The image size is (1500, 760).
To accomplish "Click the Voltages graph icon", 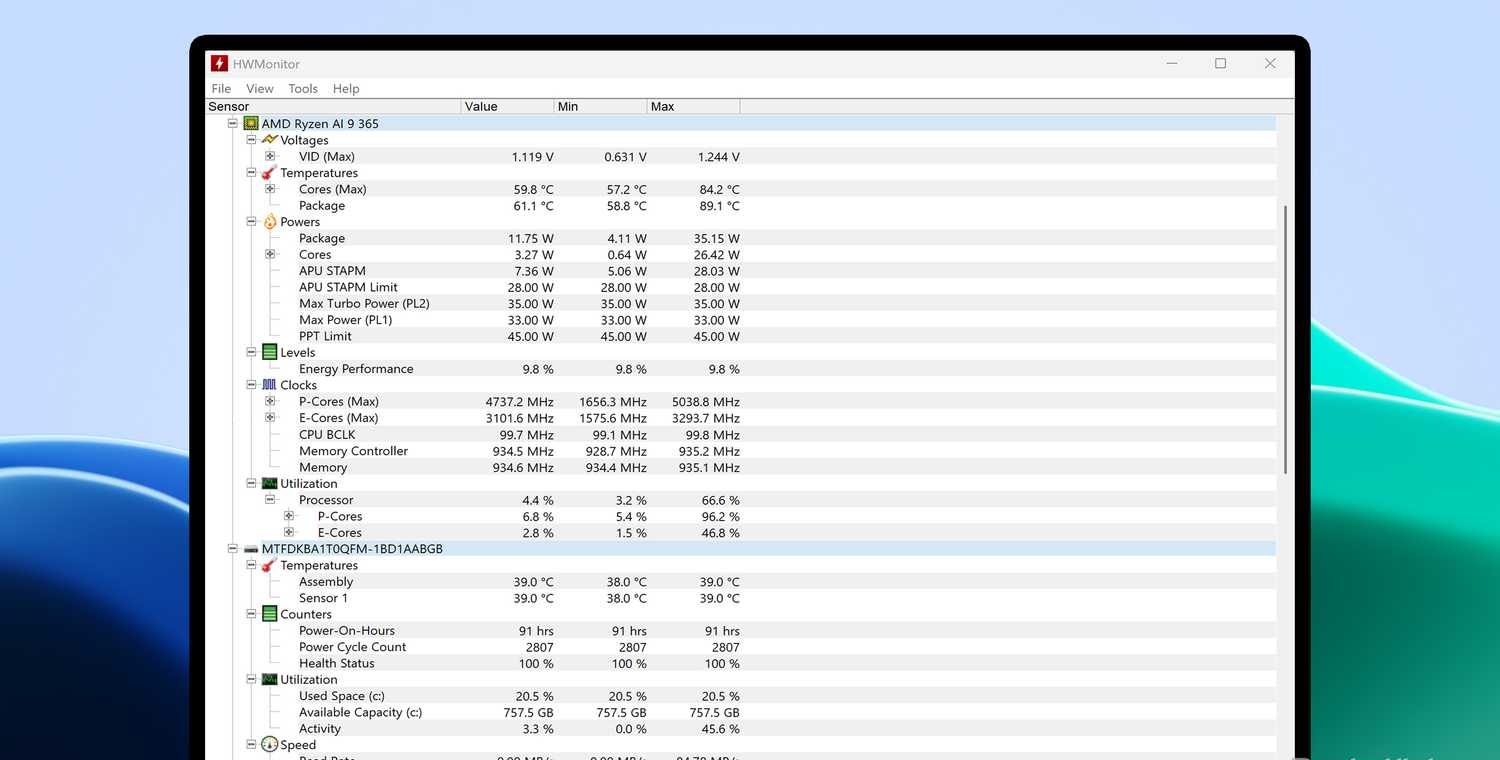I will pyautogui.click(x=269, y=140).
